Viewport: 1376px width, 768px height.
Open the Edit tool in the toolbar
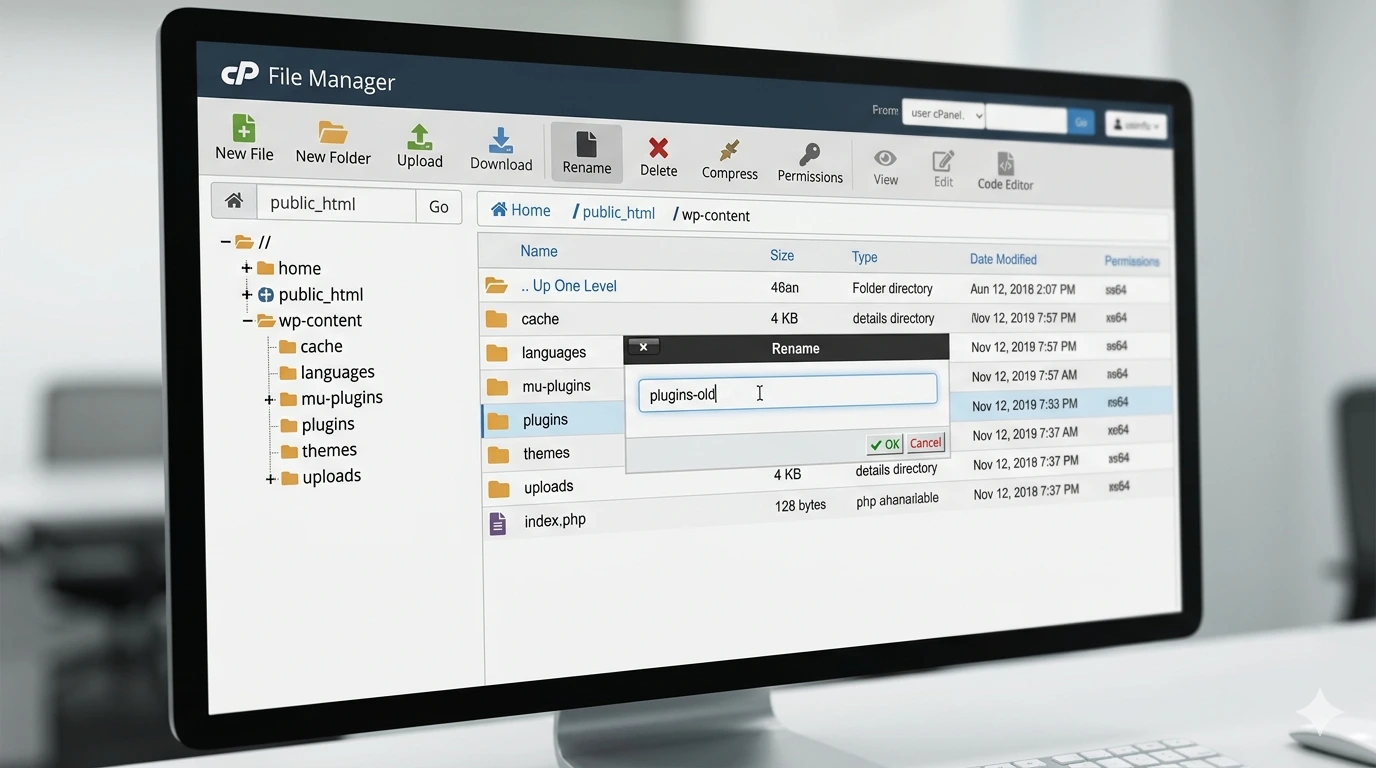(943, 161)
